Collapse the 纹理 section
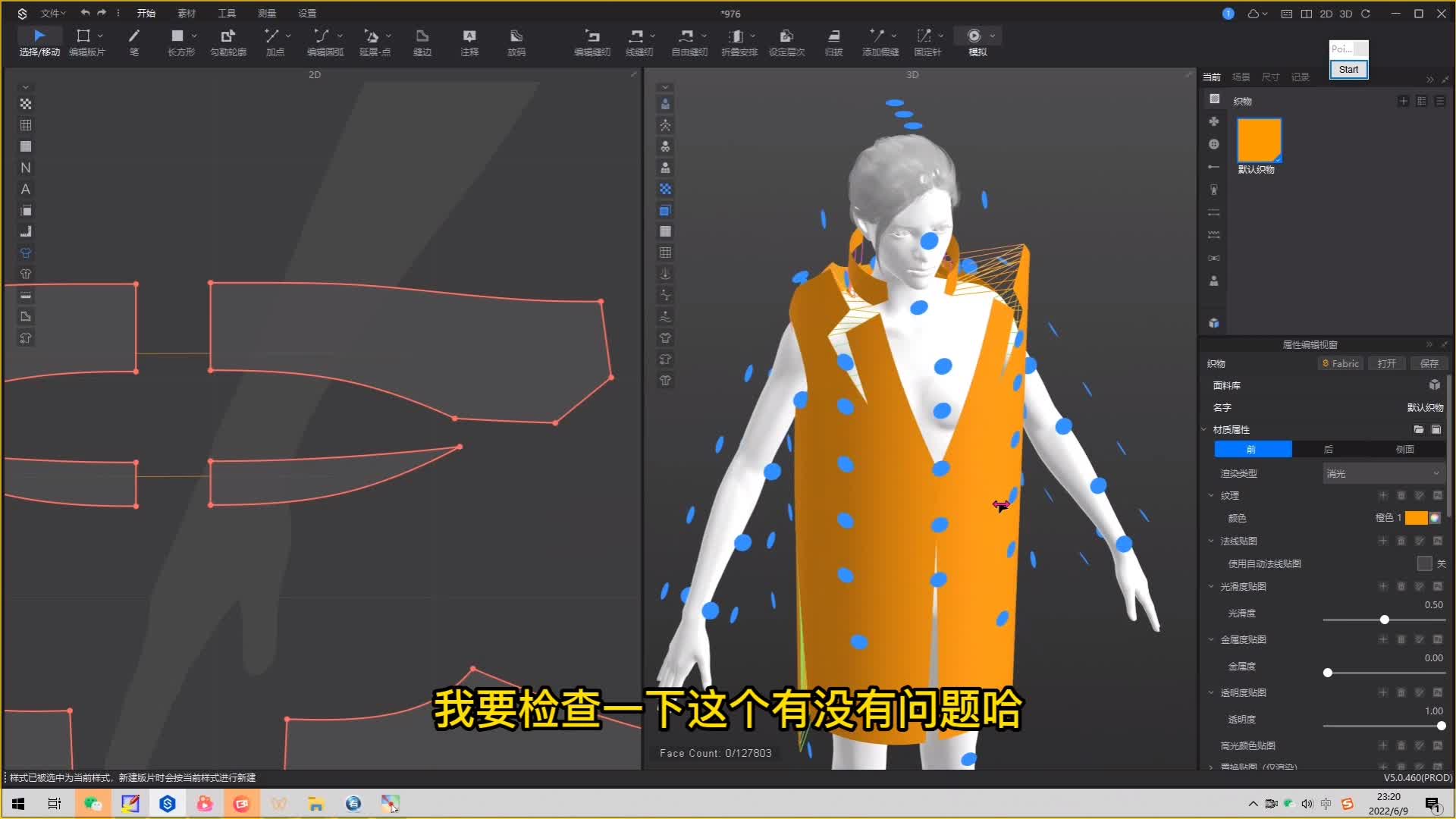 pos(1211,495)
